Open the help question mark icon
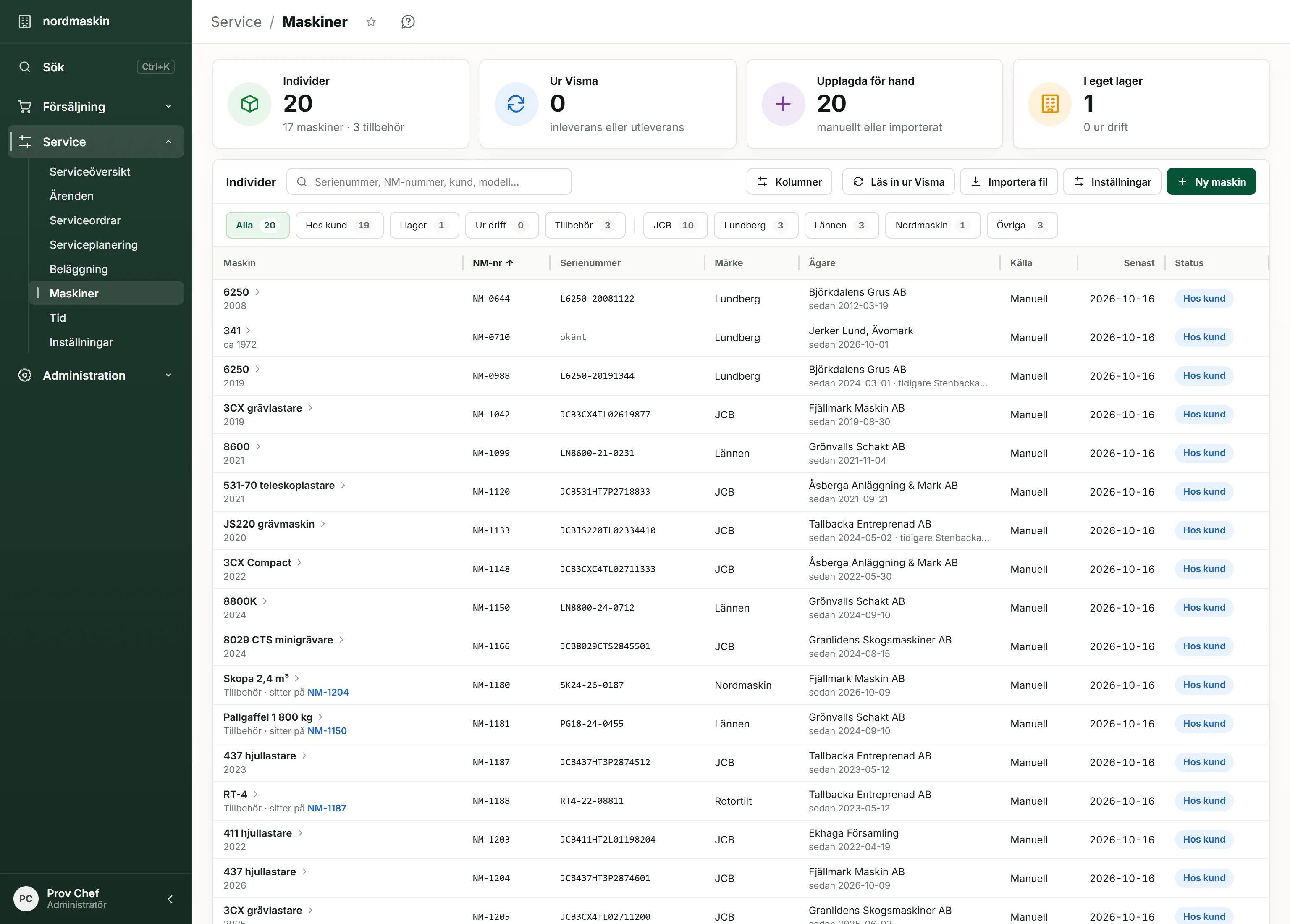Screen dimensions: 1290x924 tap(408, 21)
